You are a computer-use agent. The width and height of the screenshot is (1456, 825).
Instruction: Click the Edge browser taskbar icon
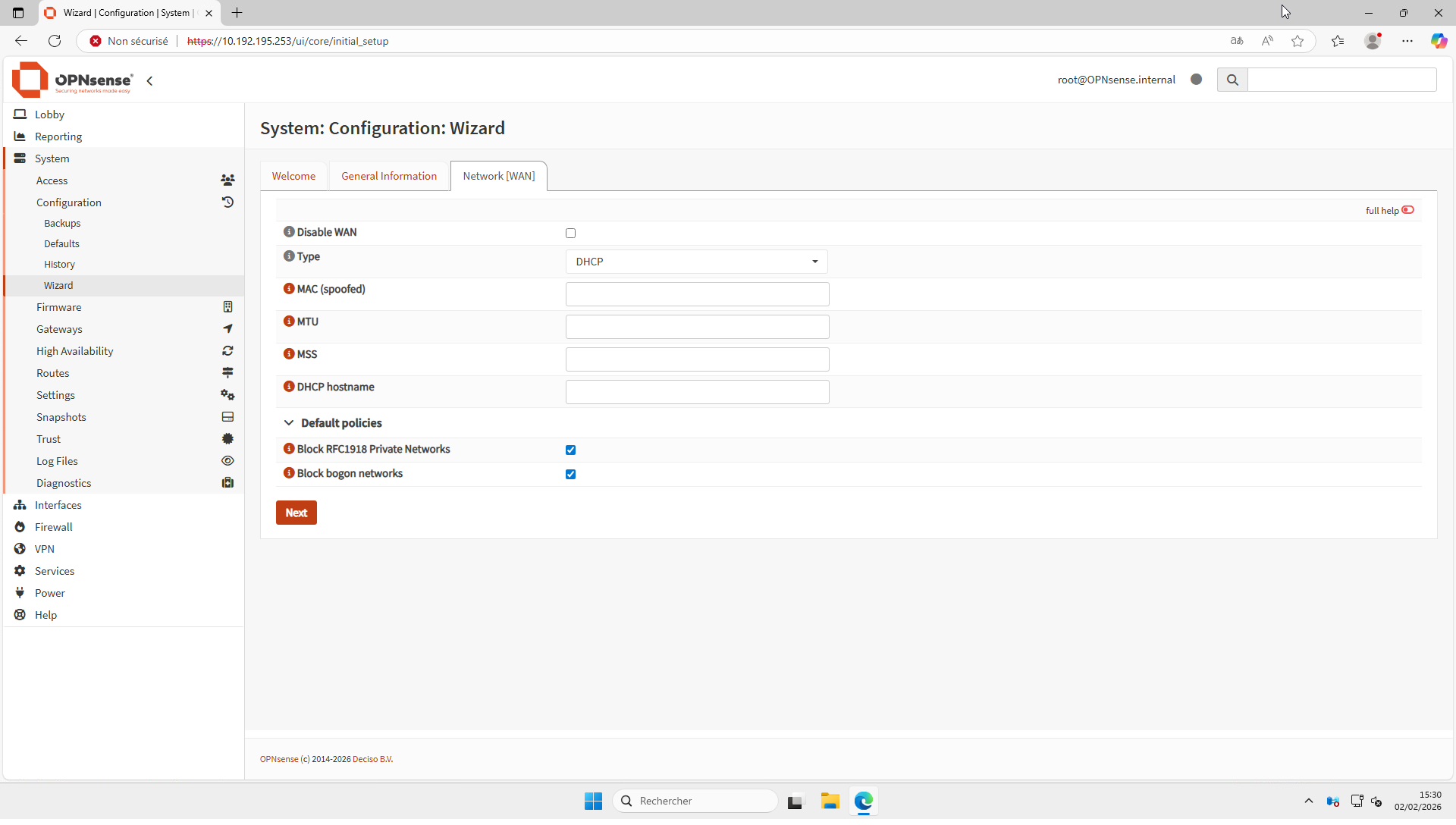point(863,801)
